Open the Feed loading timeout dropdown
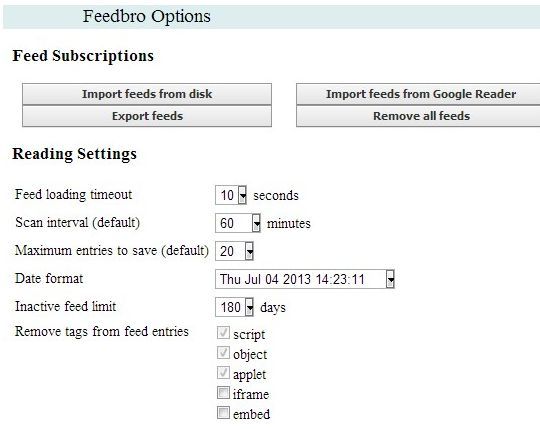 tap(231, 195)
